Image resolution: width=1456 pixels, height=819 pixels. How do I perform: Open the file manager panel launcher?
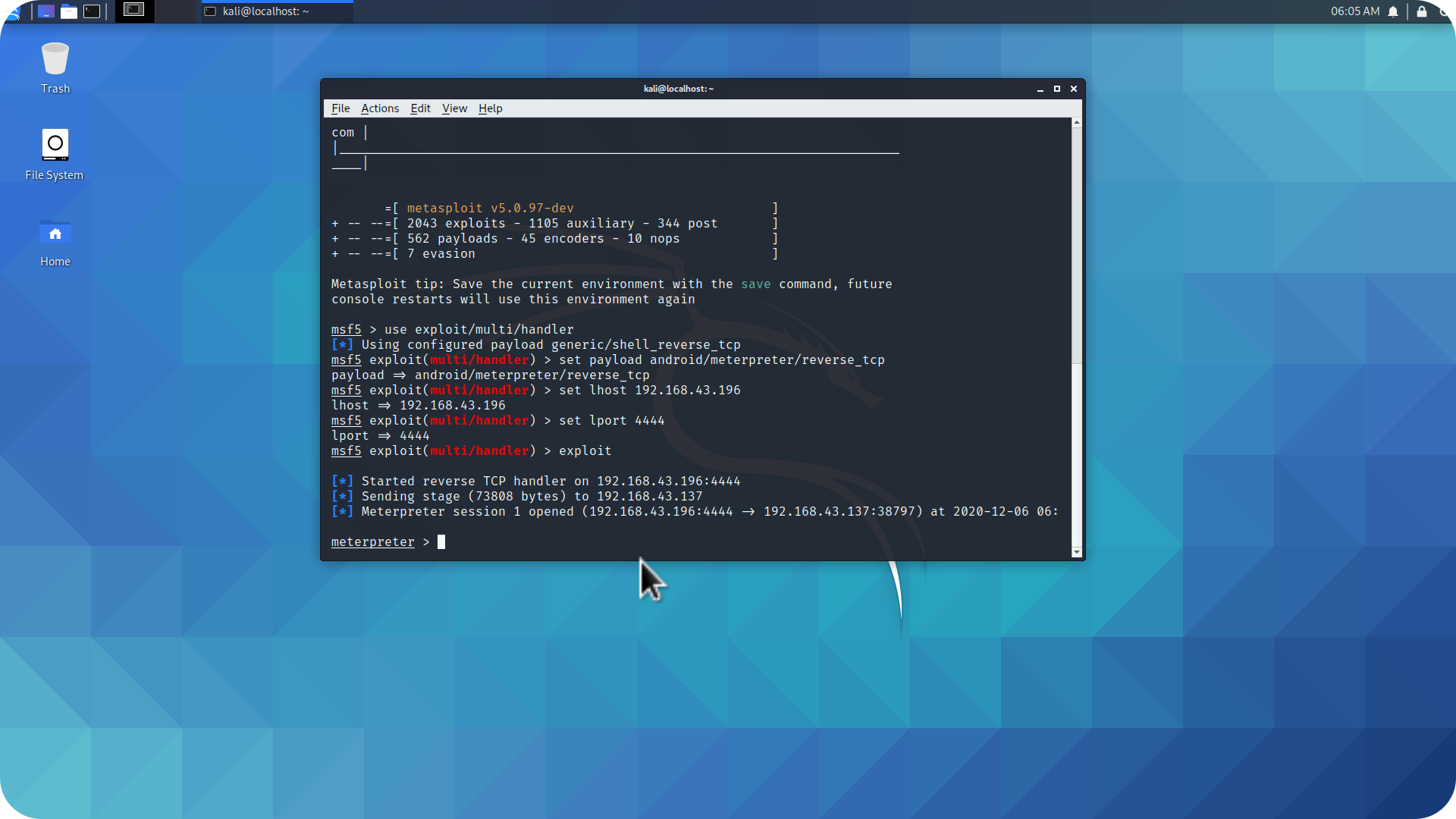[x=69, y=11]
